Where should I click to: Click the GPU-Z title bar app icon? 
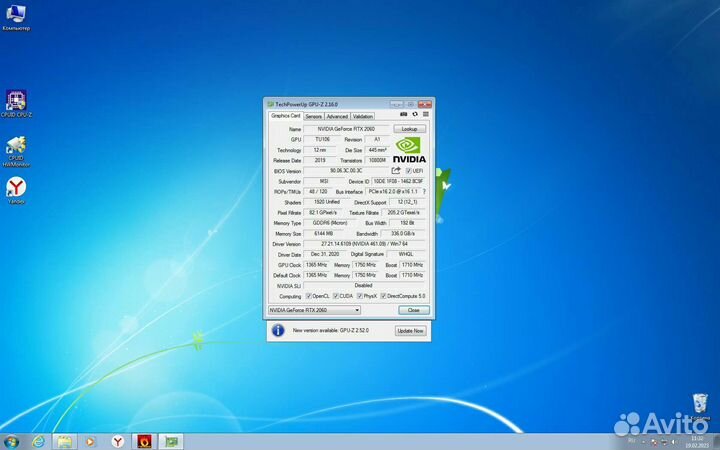pos(270,104)
